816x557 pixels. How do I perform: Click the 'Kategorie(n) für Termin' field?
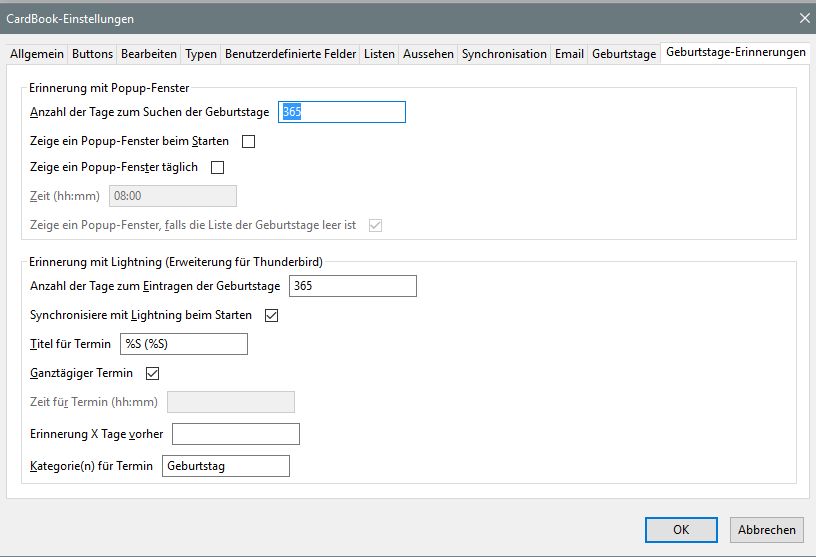[x=225, y=466]
